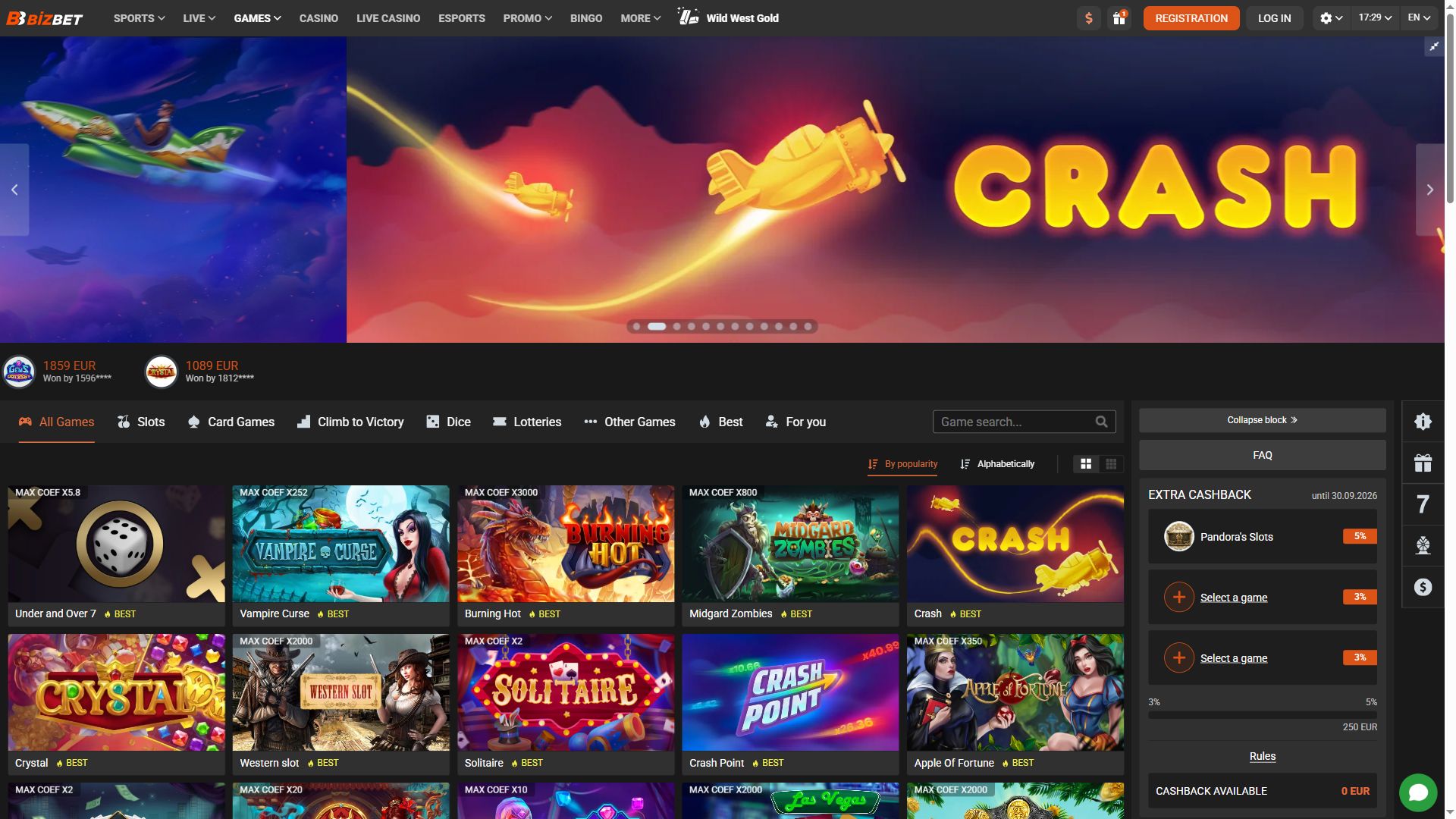Click the Registration button
The image size is (1456, 819).
[x=1191, y=18]
